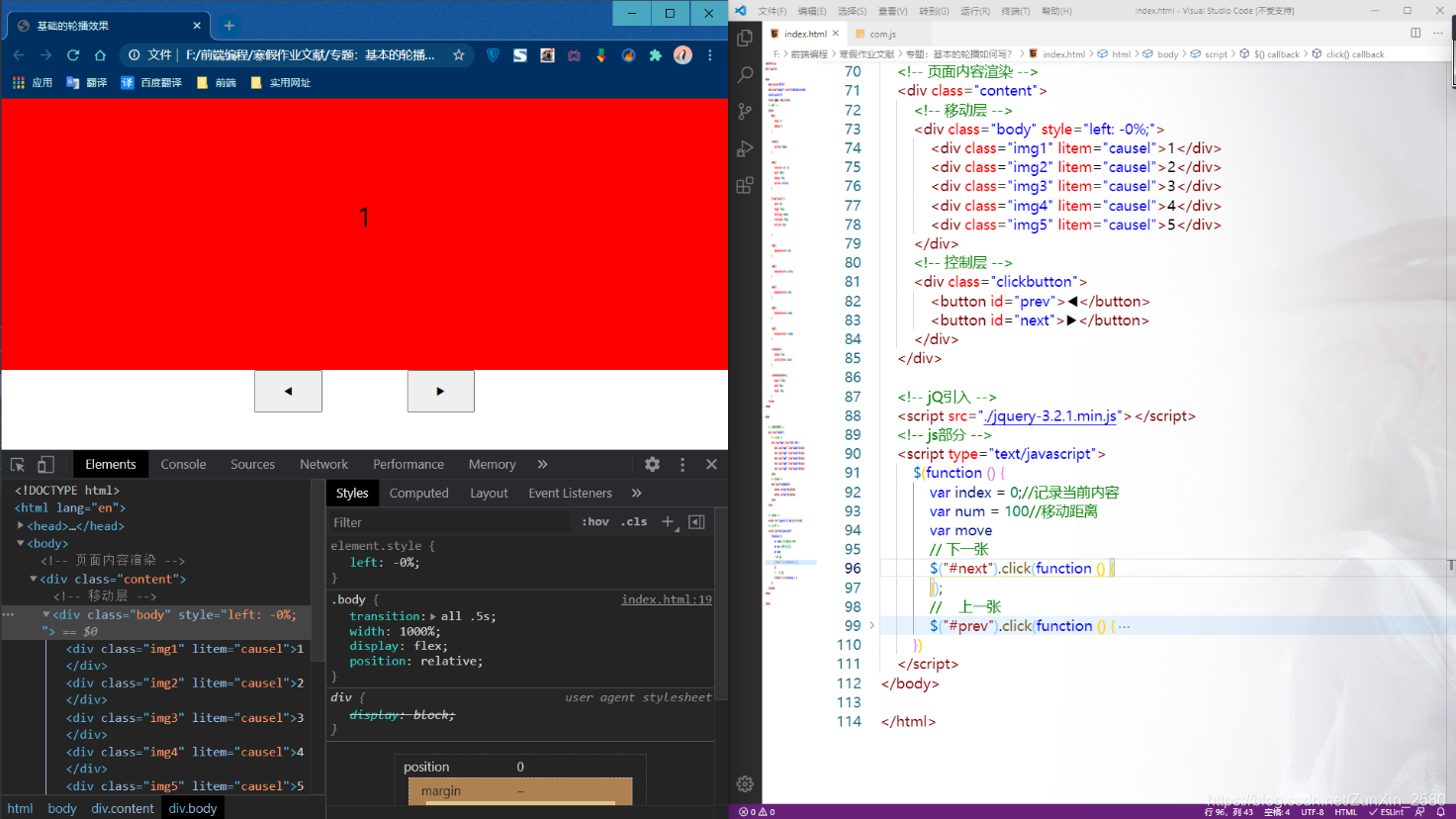The height and width of the screenshot is (819, 1456).
Task: Open the Event Listeners tab
Action: 570,493
